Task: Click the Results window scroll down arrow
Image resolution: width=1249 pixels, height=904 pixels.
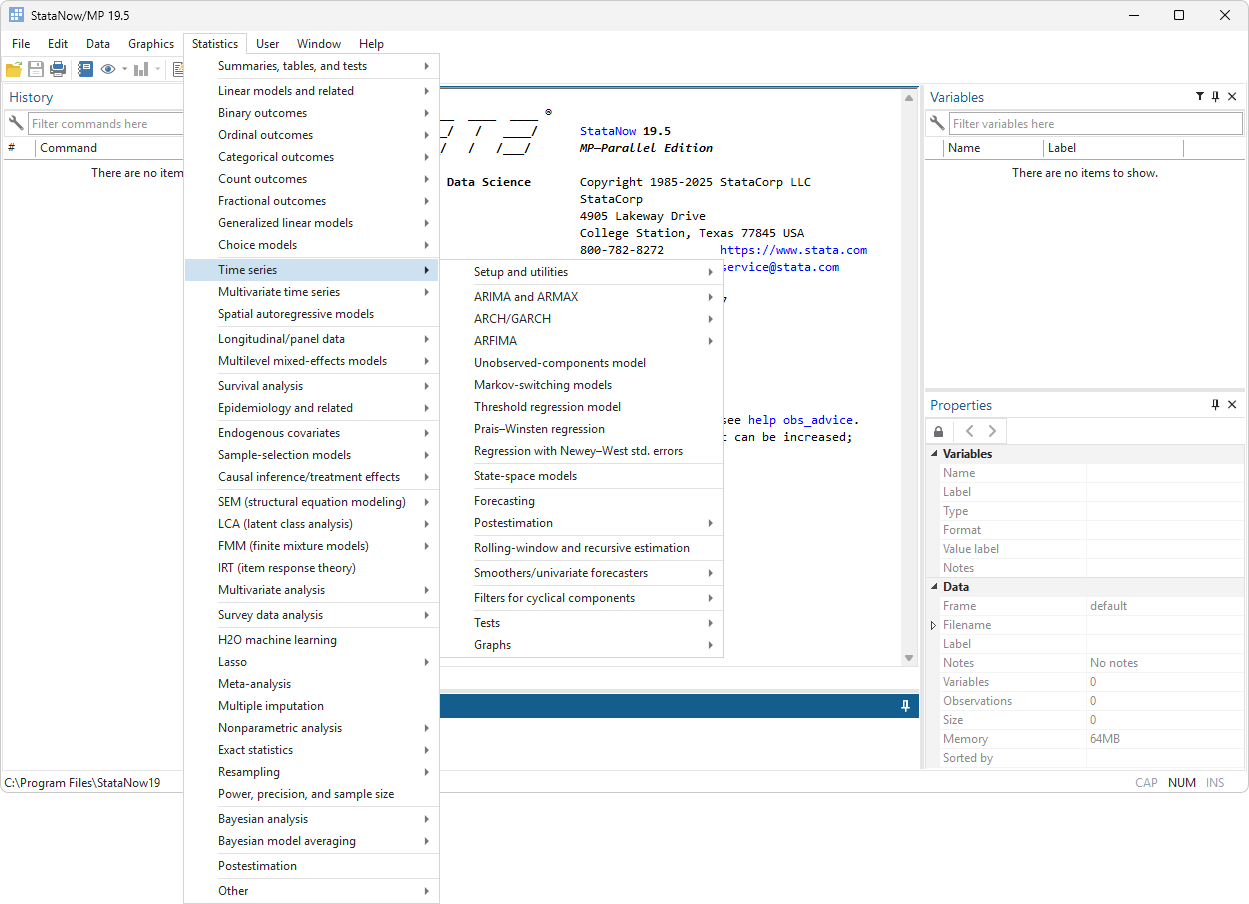Action: click(909, 658)
